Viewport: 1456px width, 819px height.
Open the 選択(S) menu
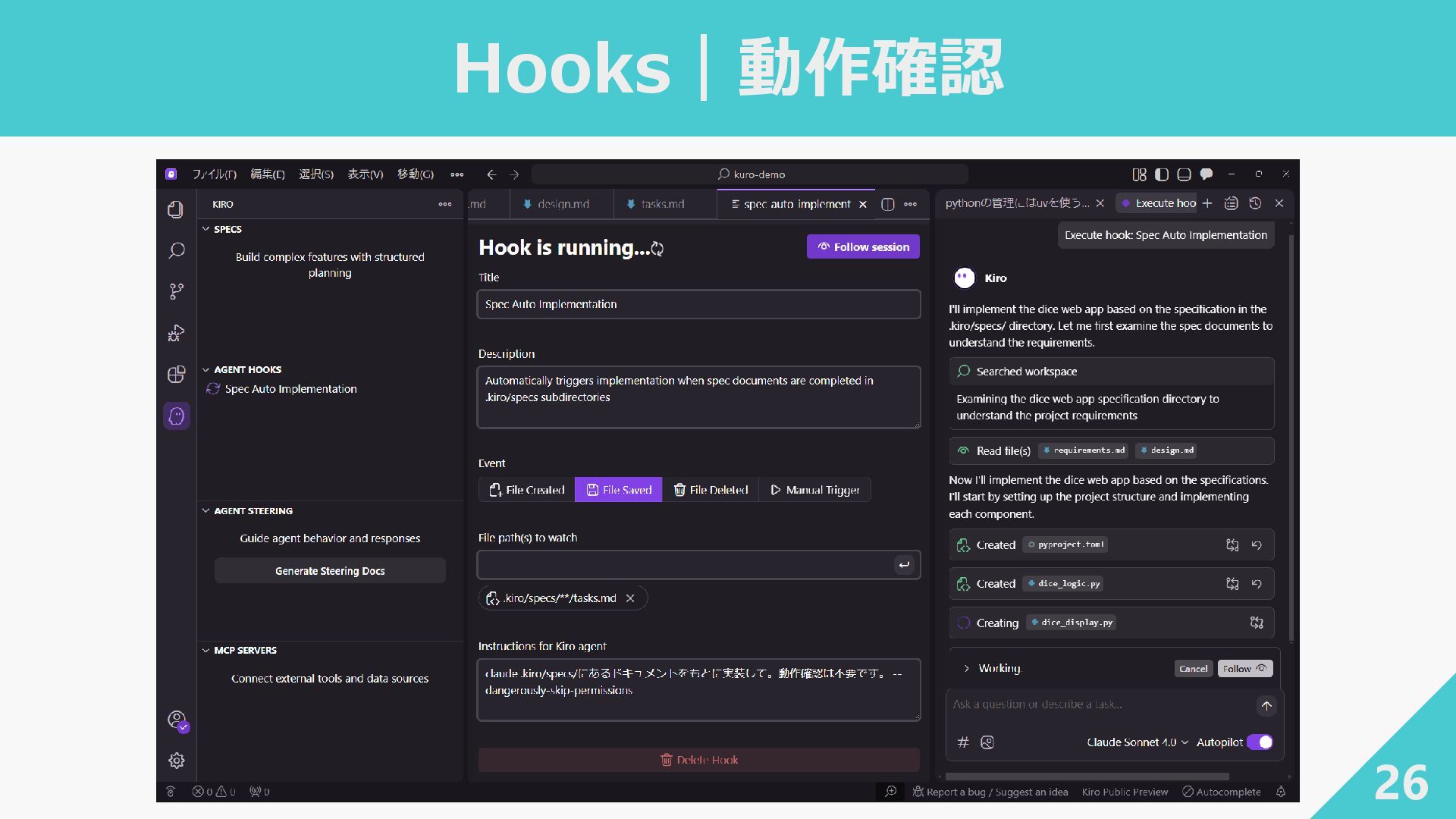click(316, 174)
